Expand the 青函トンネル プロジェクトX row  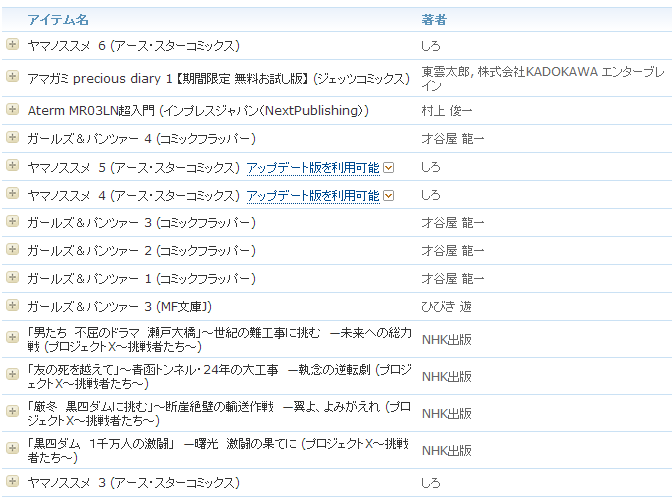coord(12,375)
